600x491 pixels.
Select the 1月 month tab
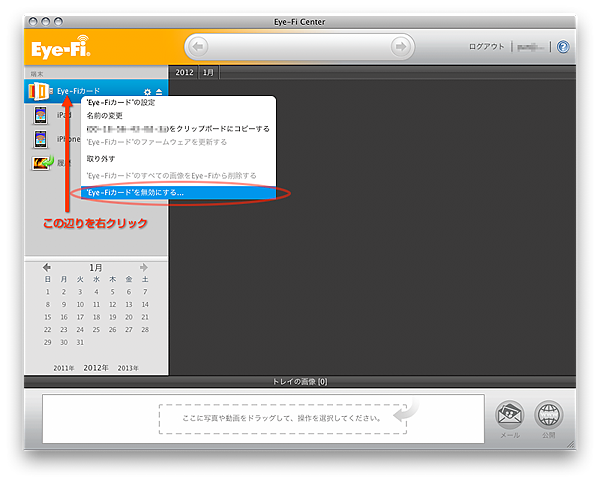click(208, 72)
